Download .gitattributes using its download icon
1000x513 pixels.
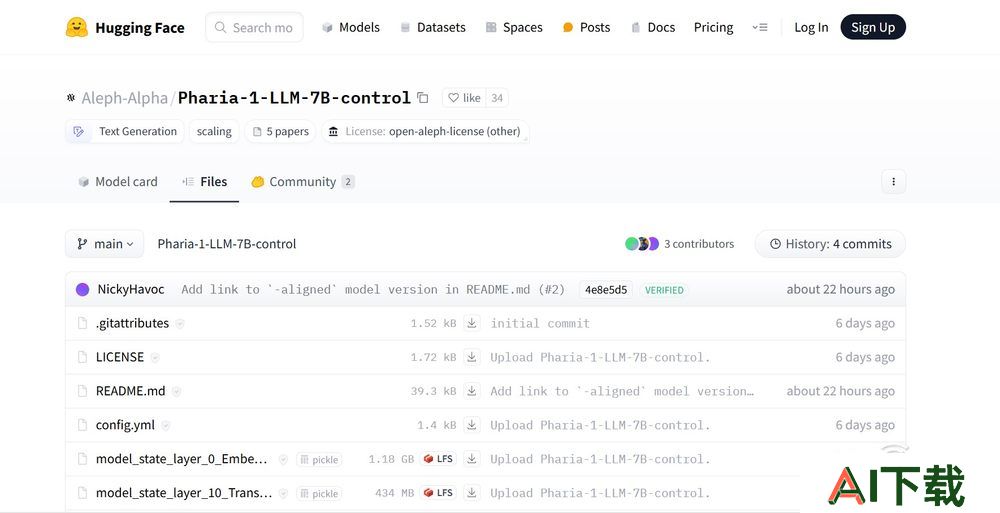[472, 323]
